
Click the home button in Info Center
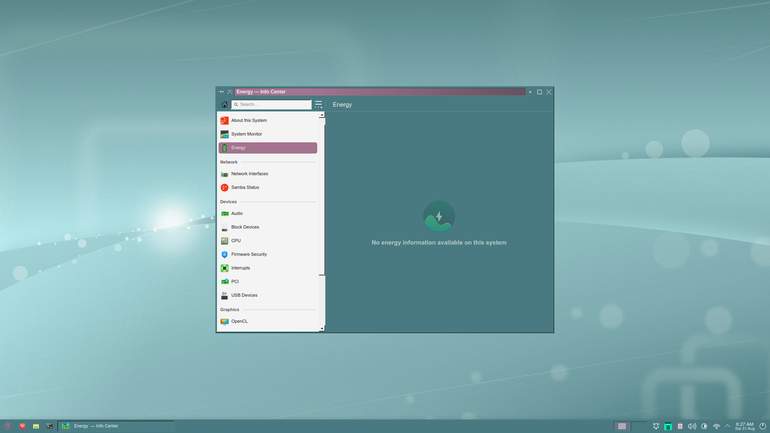pyautogui.click(x=224, y=105)
